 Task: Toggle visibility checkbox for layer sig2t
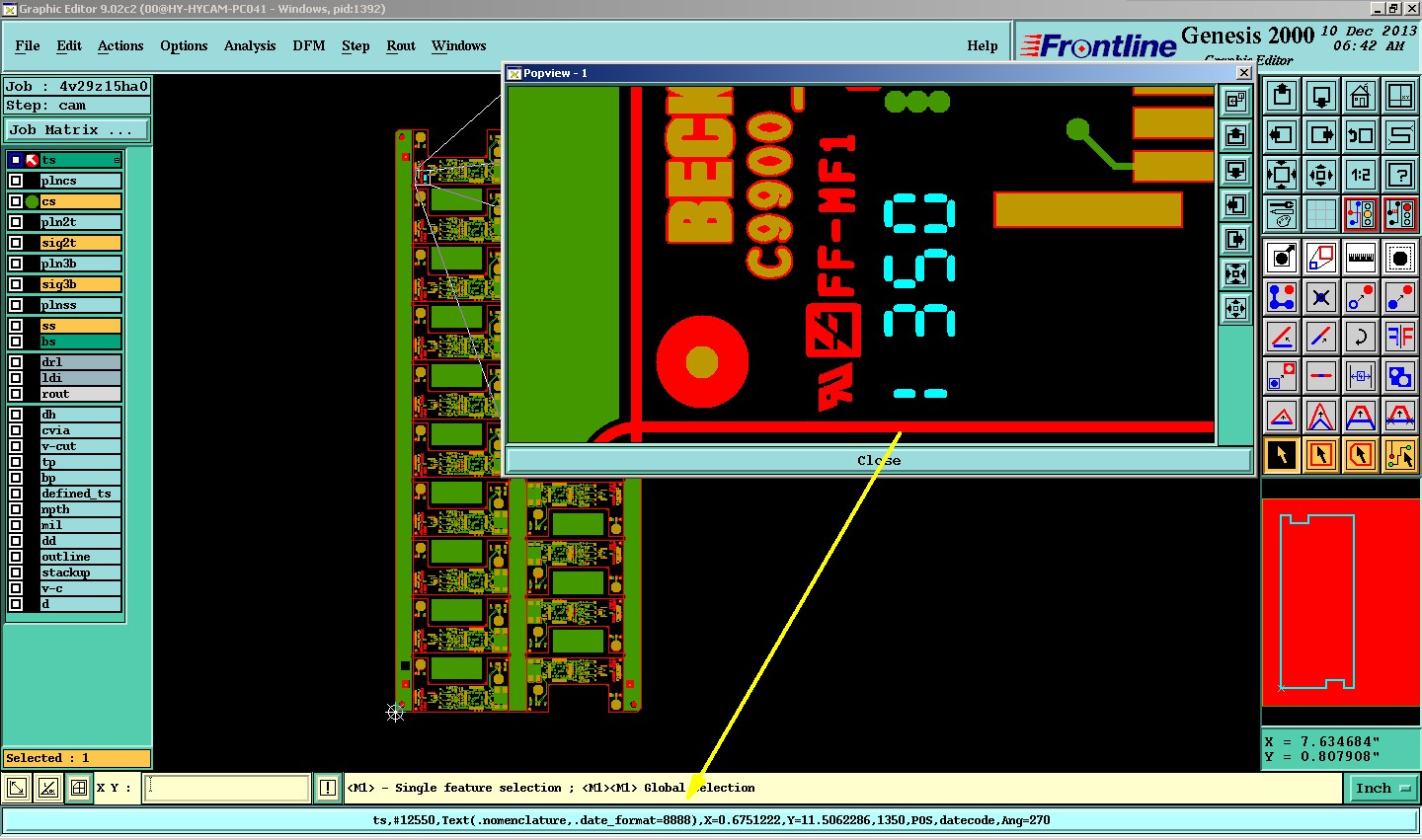point(16,243)
